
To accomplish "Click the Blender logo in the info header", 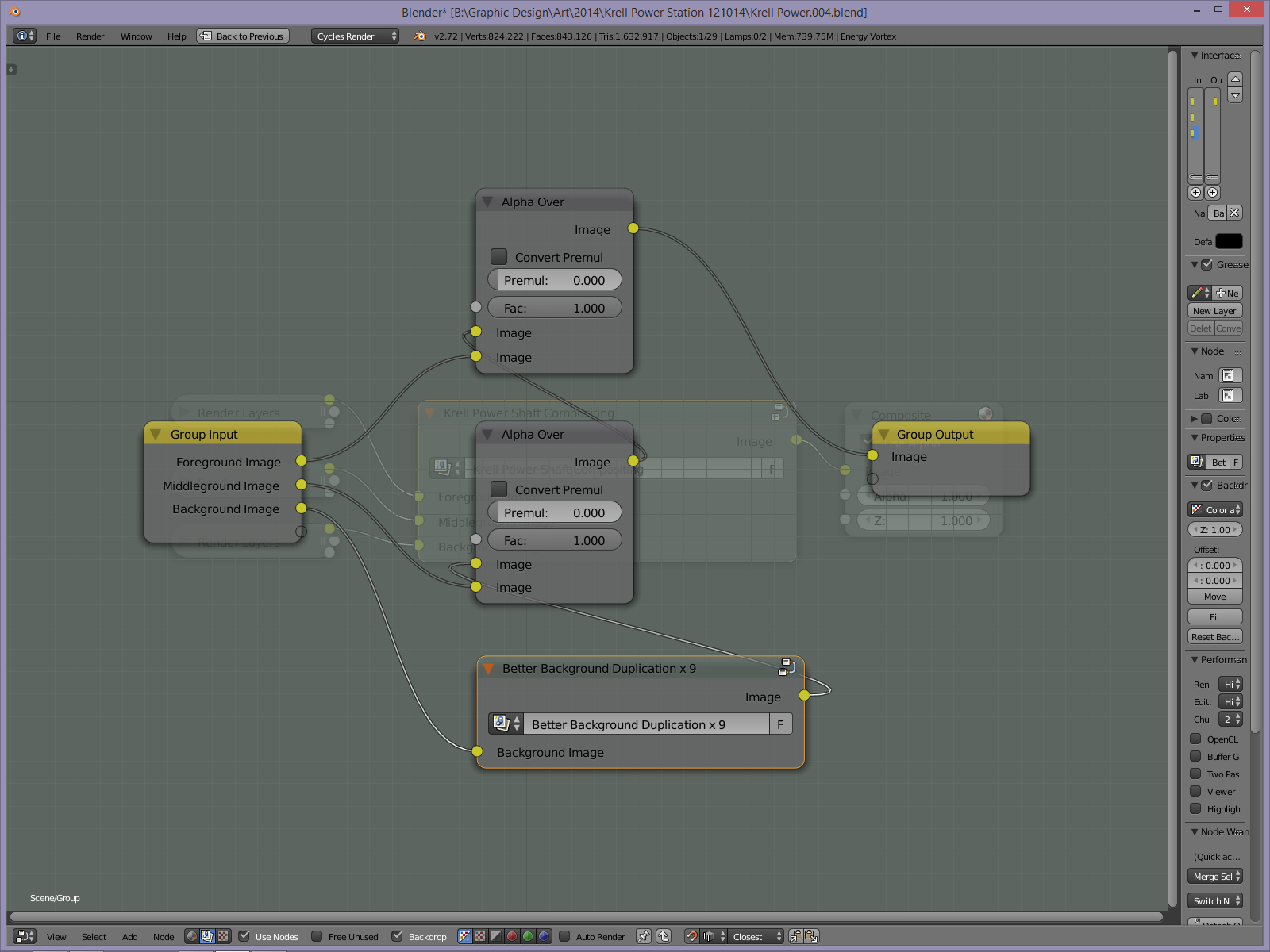I will click(x=420, y=36).
